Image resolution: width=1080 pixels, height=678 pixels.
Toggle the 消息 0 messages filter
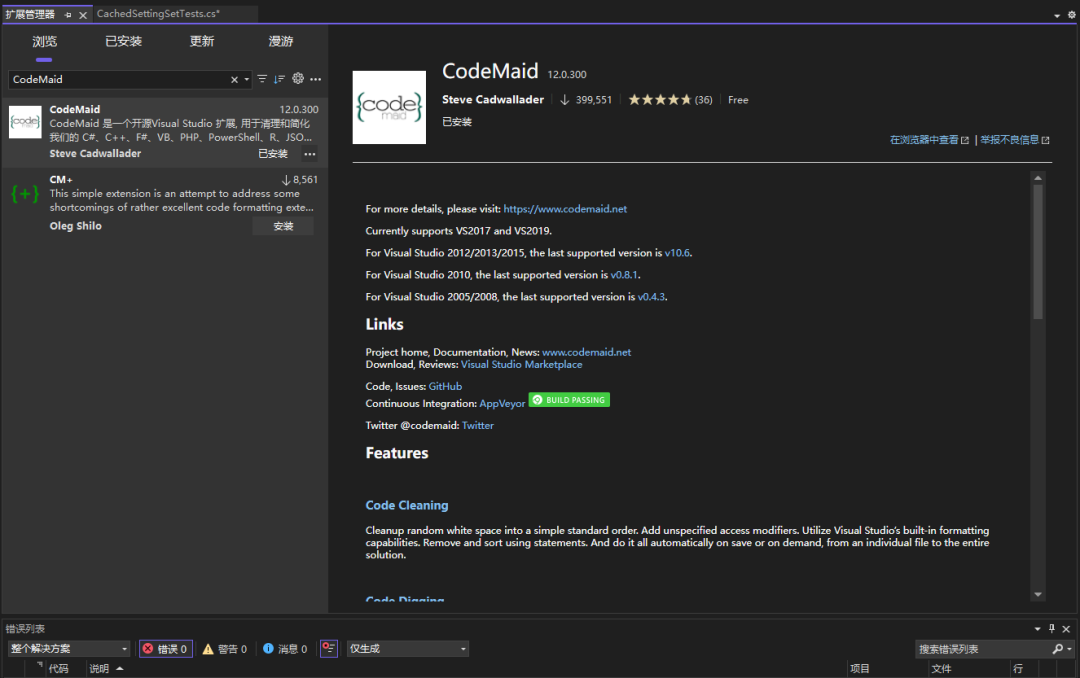[x=285, y=648]
